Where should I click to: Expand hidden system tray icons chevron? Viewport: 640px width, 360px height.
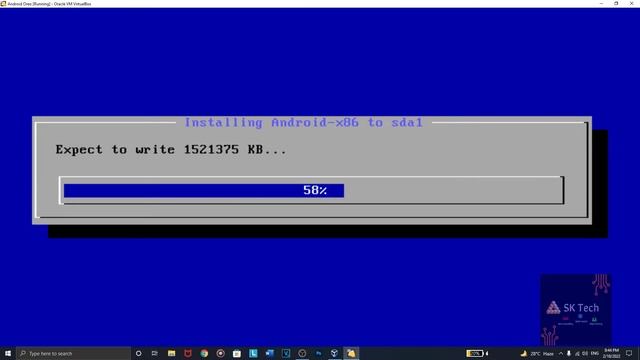click(561, 353)
